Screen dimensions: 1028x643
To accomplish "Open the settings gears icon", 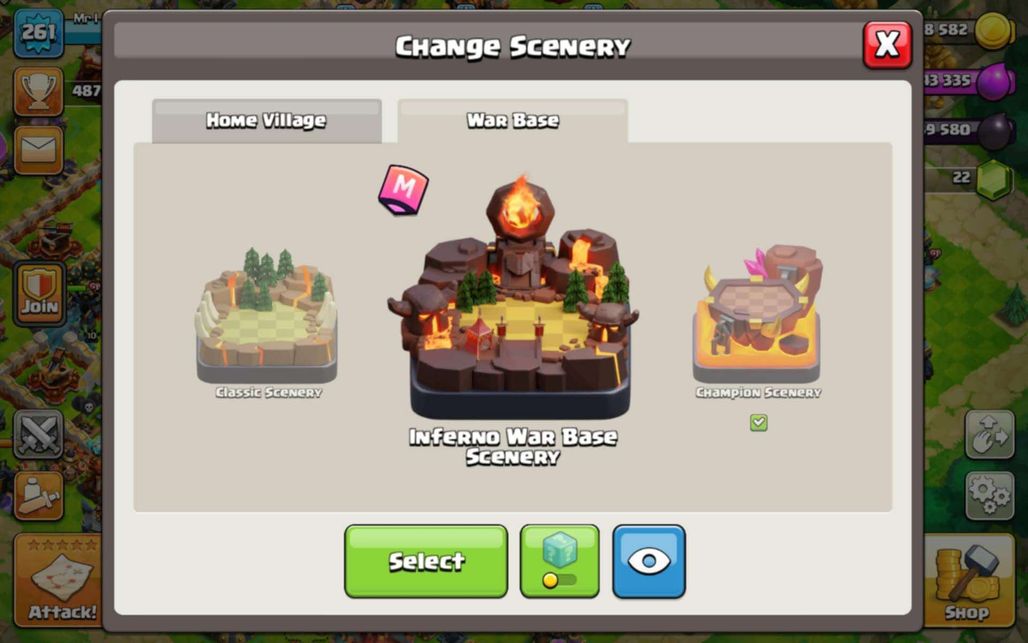I will [989, 495].
